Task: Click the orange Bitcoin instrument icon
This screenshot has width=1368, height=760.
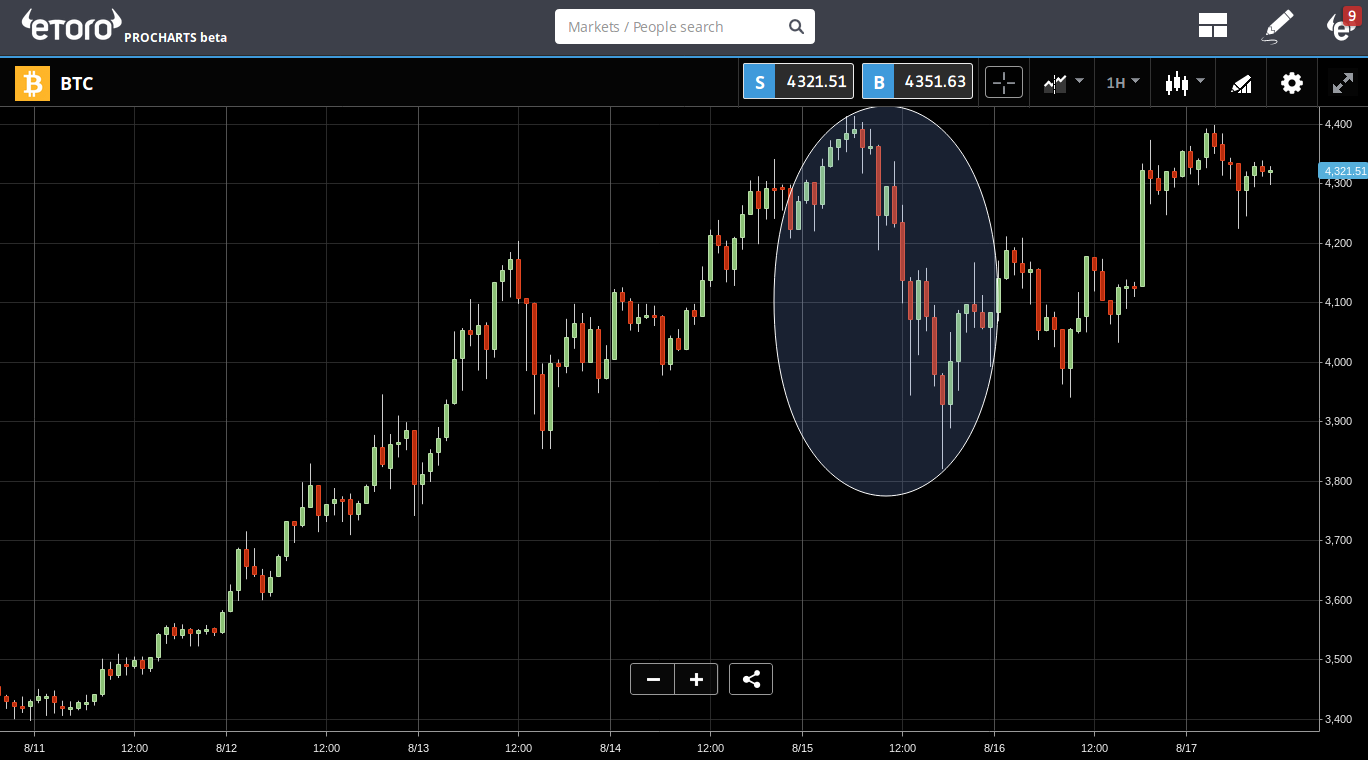Action: click(32, 83)
